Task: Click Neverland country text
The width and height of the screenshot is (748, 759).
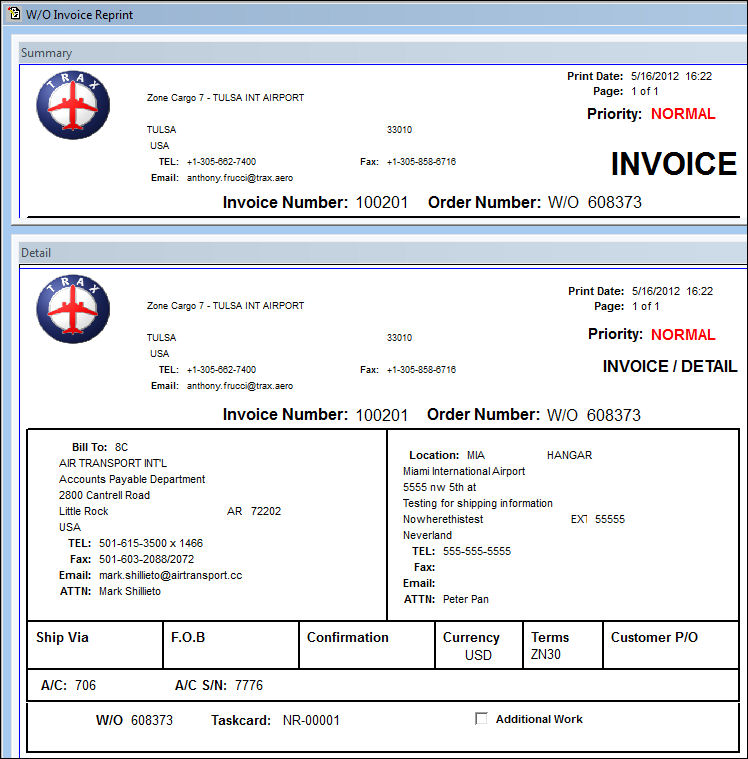Action: click(427, 535)
